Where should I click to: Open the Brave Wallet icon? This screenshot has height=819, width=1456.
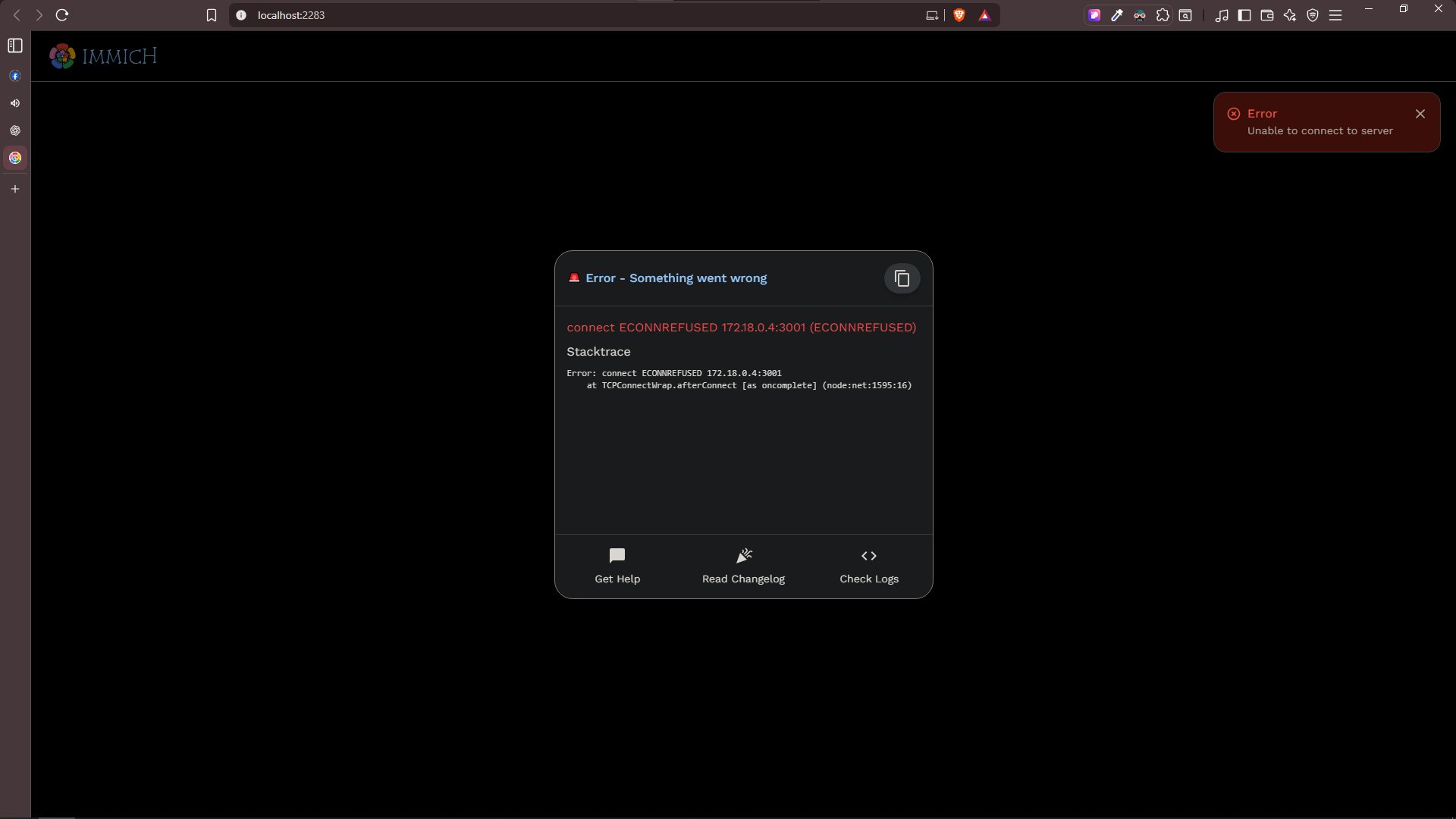(1266, 15)
